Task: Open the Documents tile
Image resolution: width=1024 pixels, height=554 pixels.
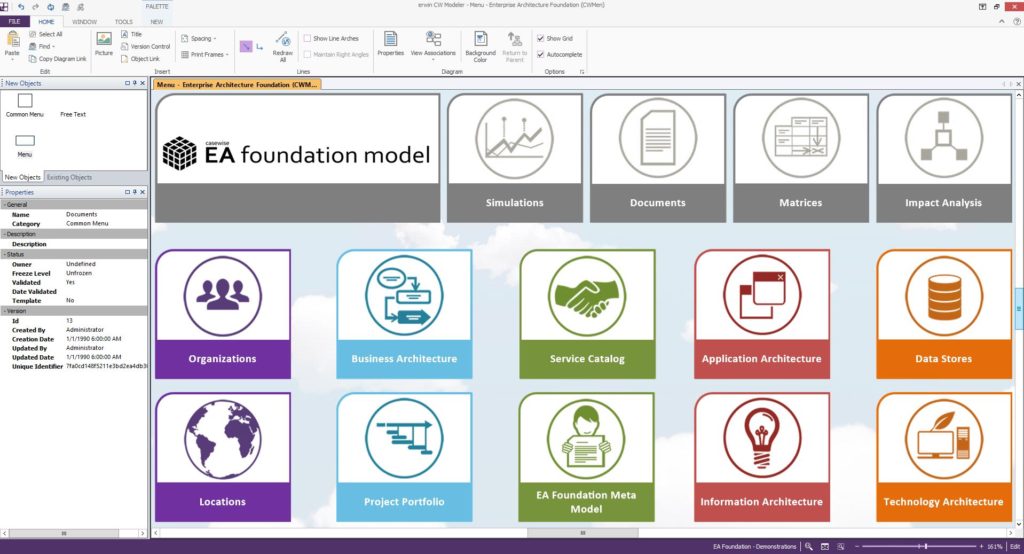Action: tap(658, 158)
